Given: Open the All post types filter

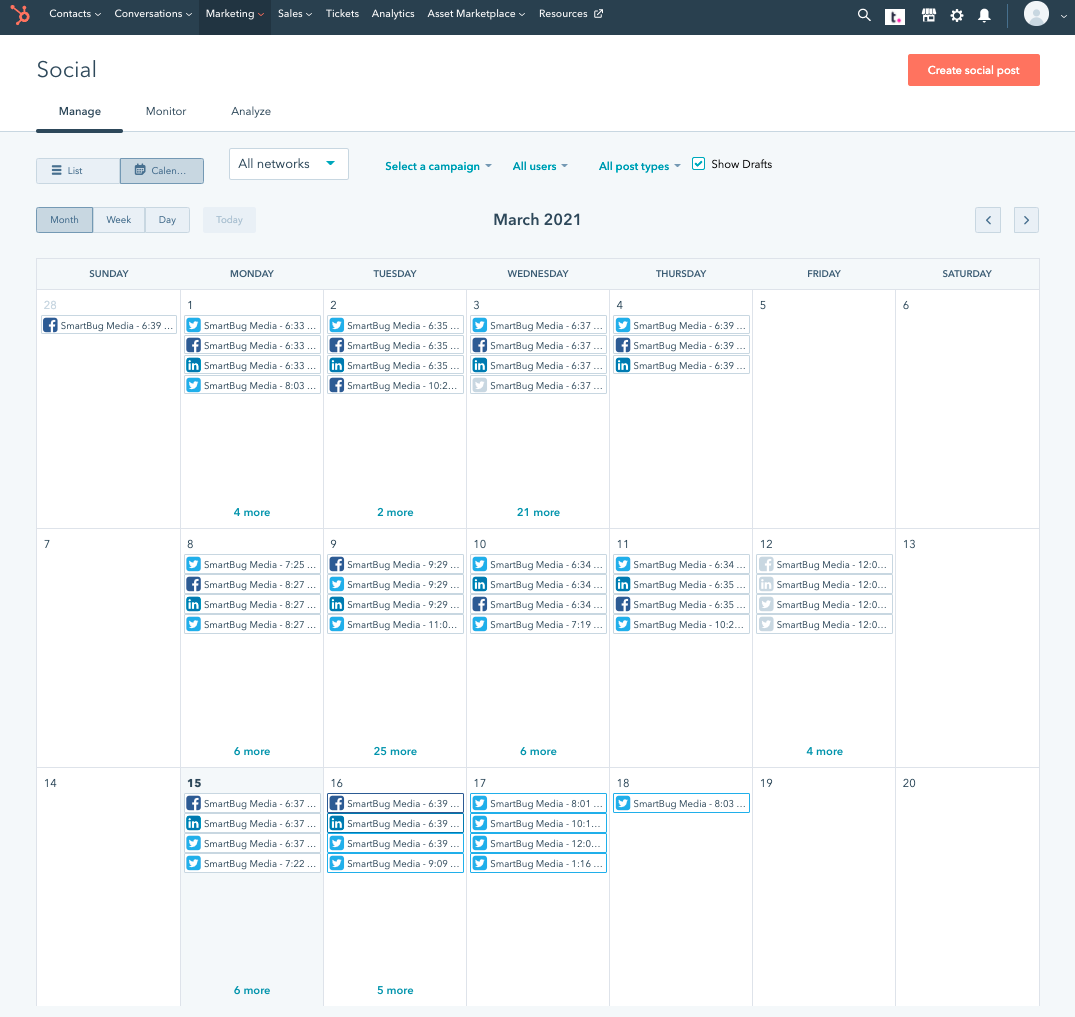Looking at the screenshot, I should [x=639, y=166].
